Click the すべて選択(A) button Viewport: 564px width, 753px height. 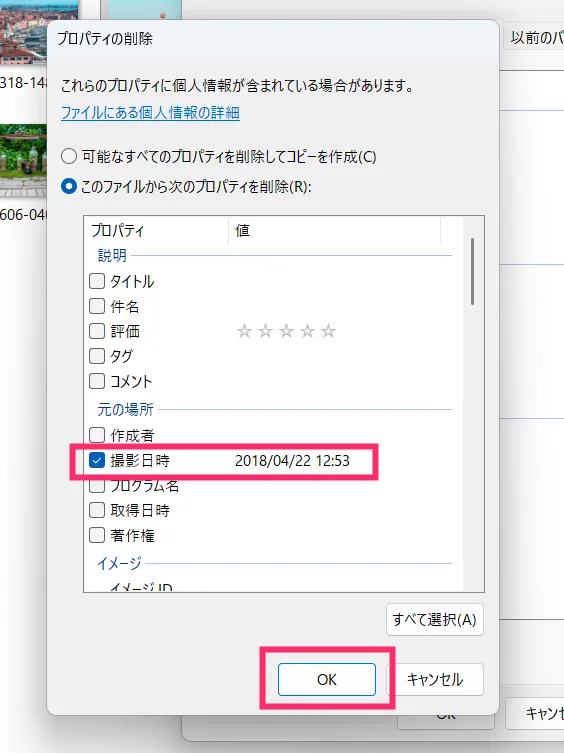(435, 619)
